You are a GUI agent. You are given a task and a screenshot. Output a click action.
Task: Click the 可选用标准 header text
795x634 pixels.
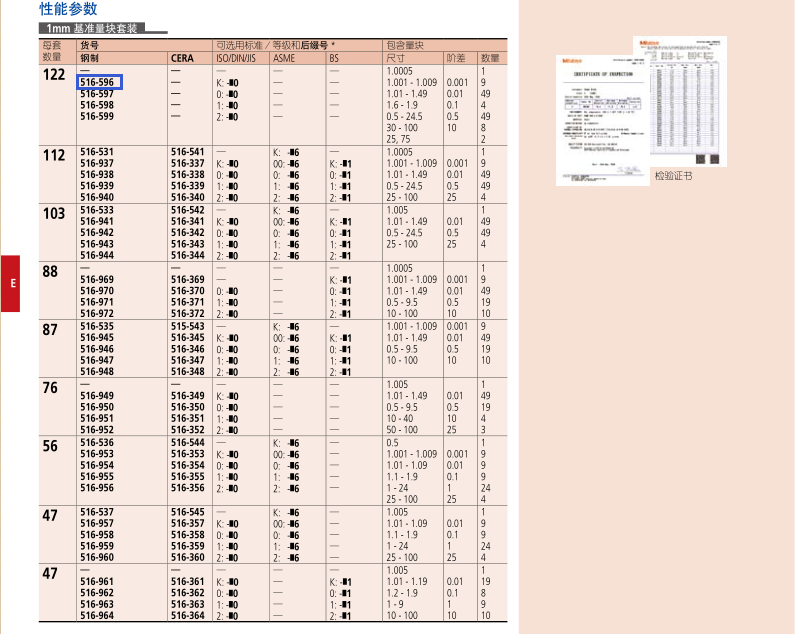[239, 45]
